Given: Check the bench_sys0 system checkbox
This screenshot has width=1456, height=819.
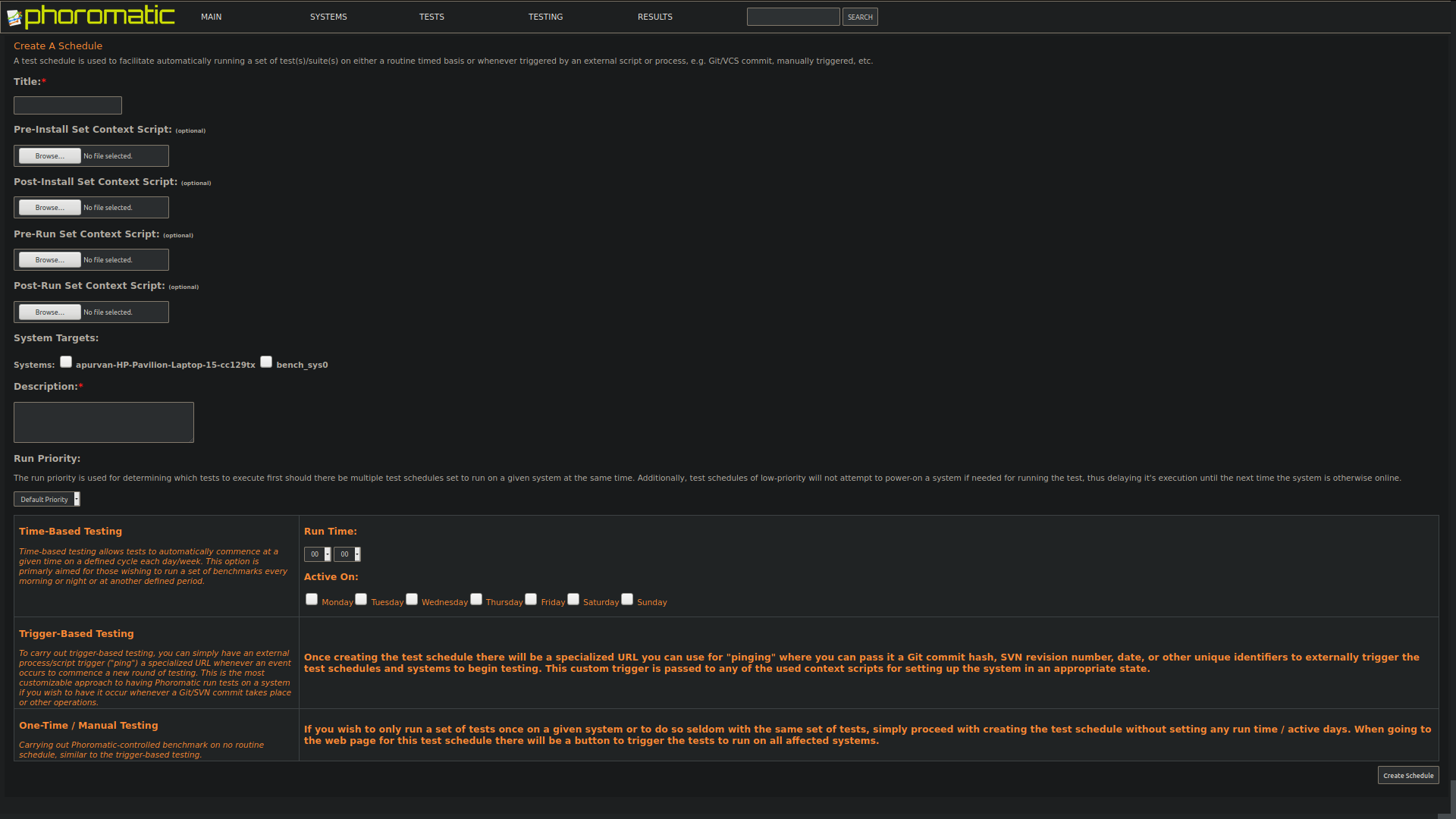Looking at the screenshot, I should click(x=266, y=362).
